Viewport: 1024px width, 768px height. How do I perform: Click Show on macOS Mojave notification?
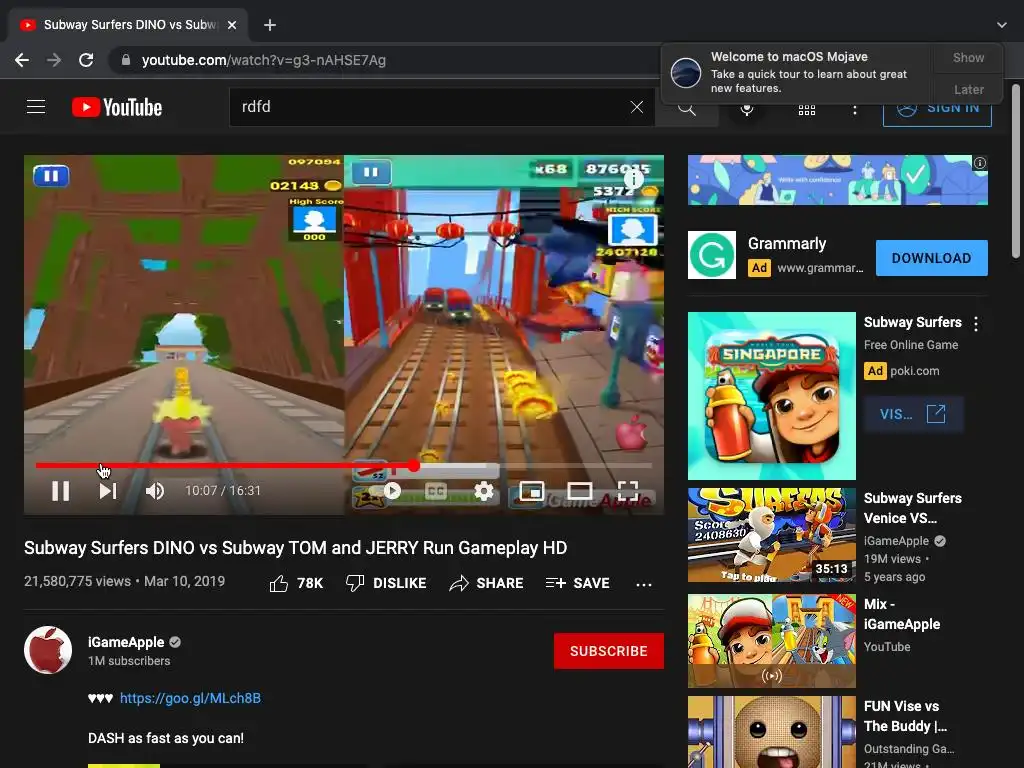tap(968, 57)
